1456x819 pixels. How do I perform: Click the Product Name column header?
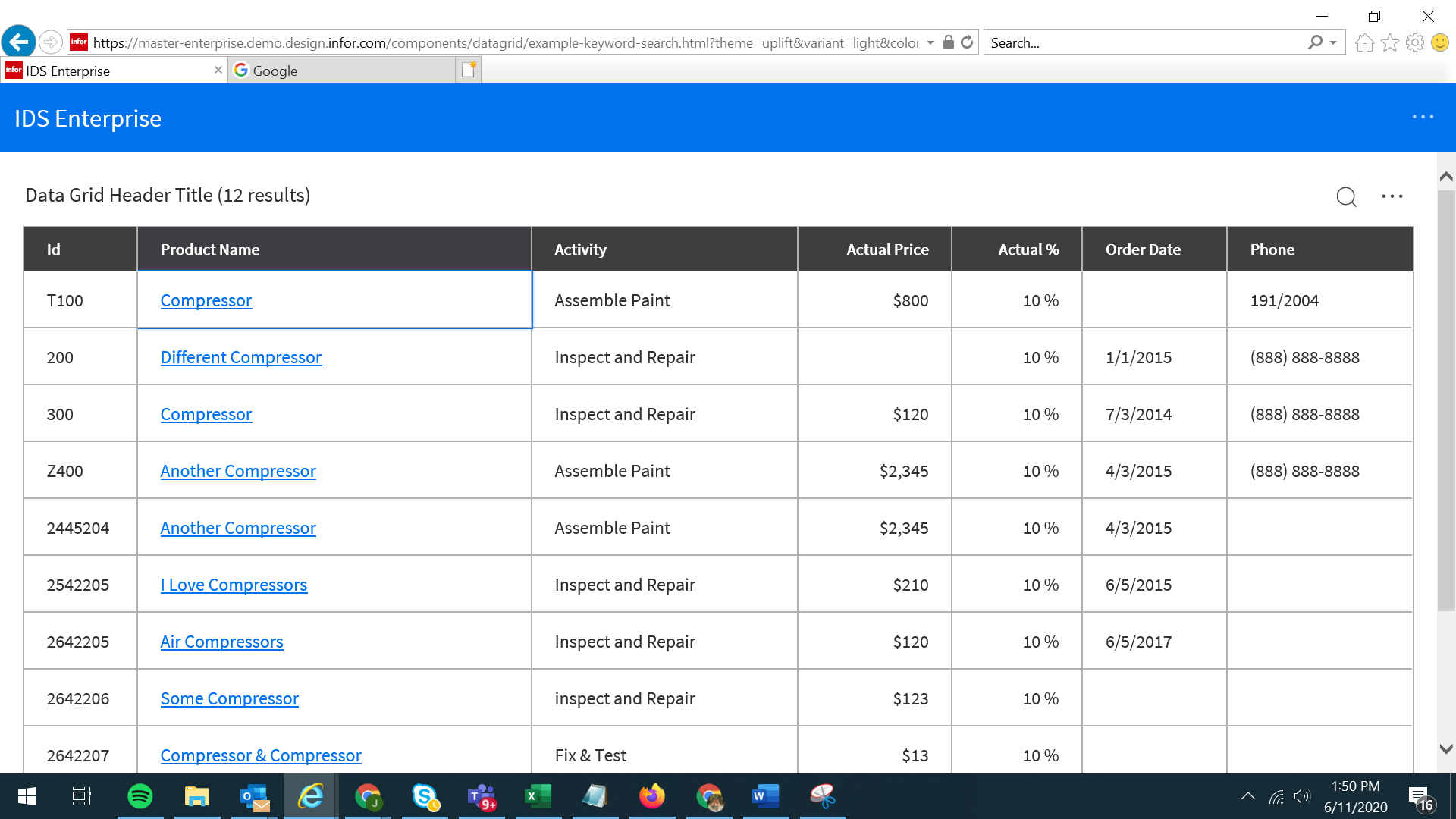(x=210, y=249)
